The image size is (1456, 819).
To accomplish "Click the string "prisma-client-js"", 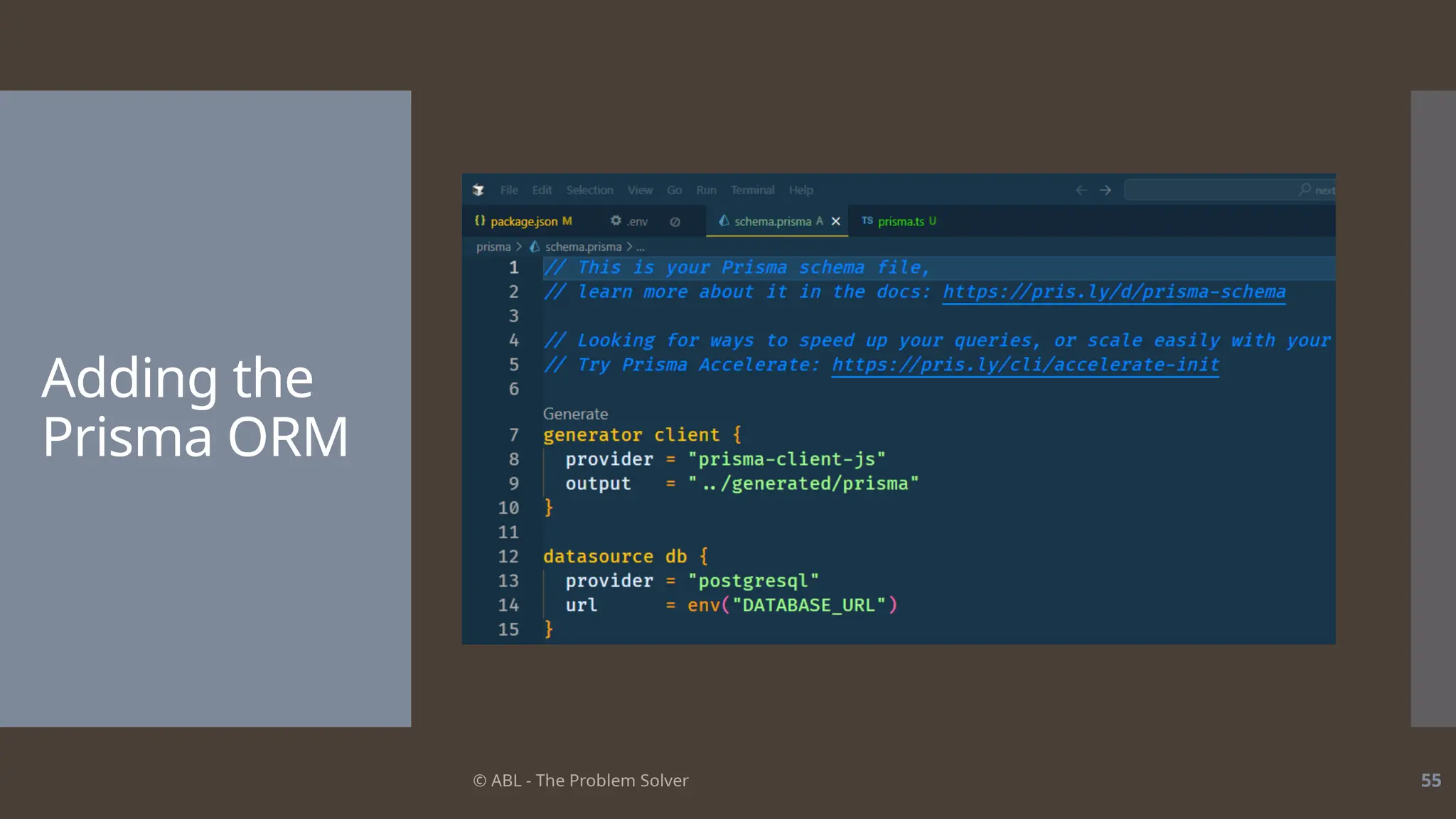I will click(x=786, y=459).
